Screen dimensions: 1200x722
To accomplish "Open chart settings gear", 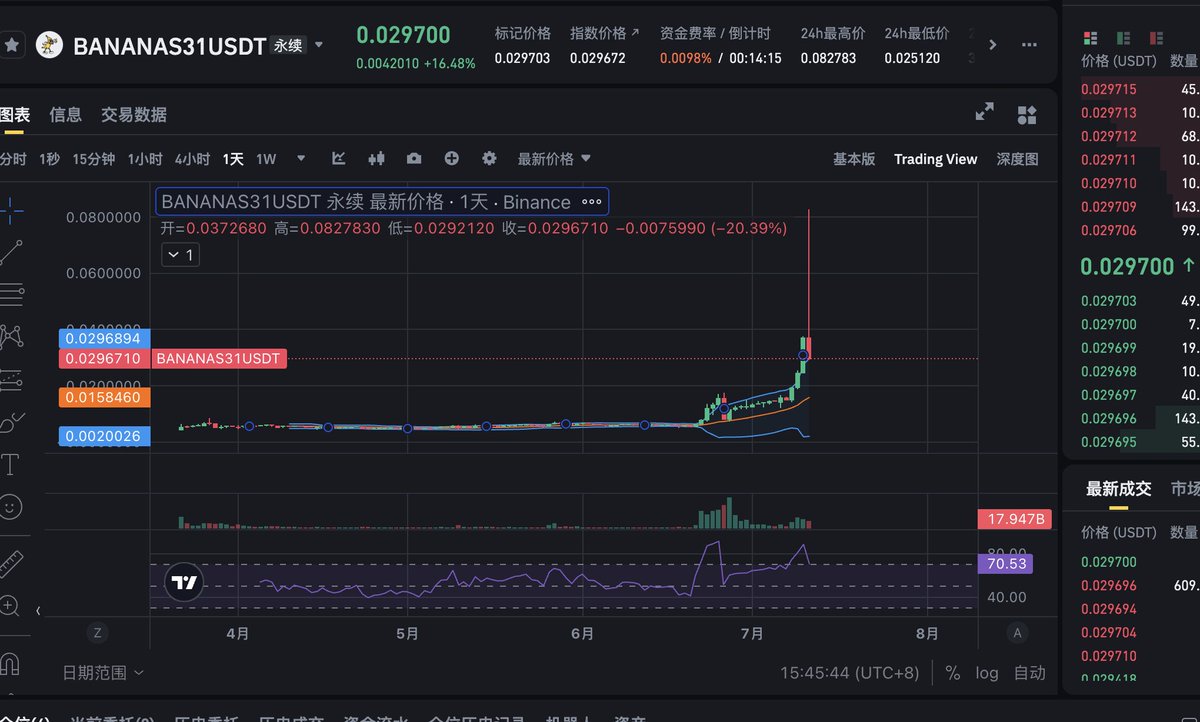I will coord(489,158).
